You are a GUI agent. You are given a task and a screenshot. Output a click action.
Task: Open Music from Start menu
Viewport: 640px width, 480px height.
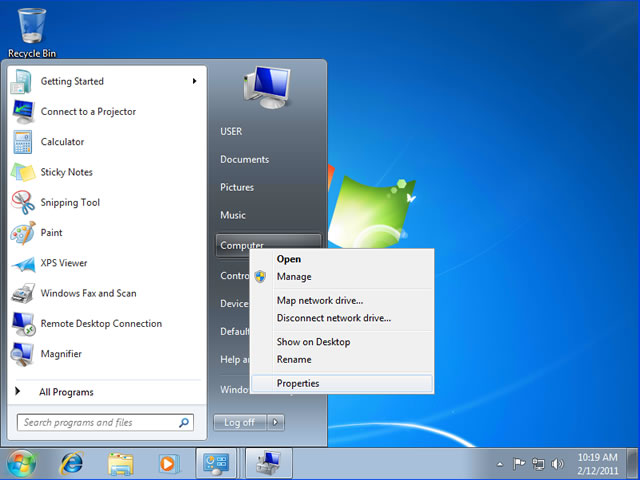coord(233,215)
